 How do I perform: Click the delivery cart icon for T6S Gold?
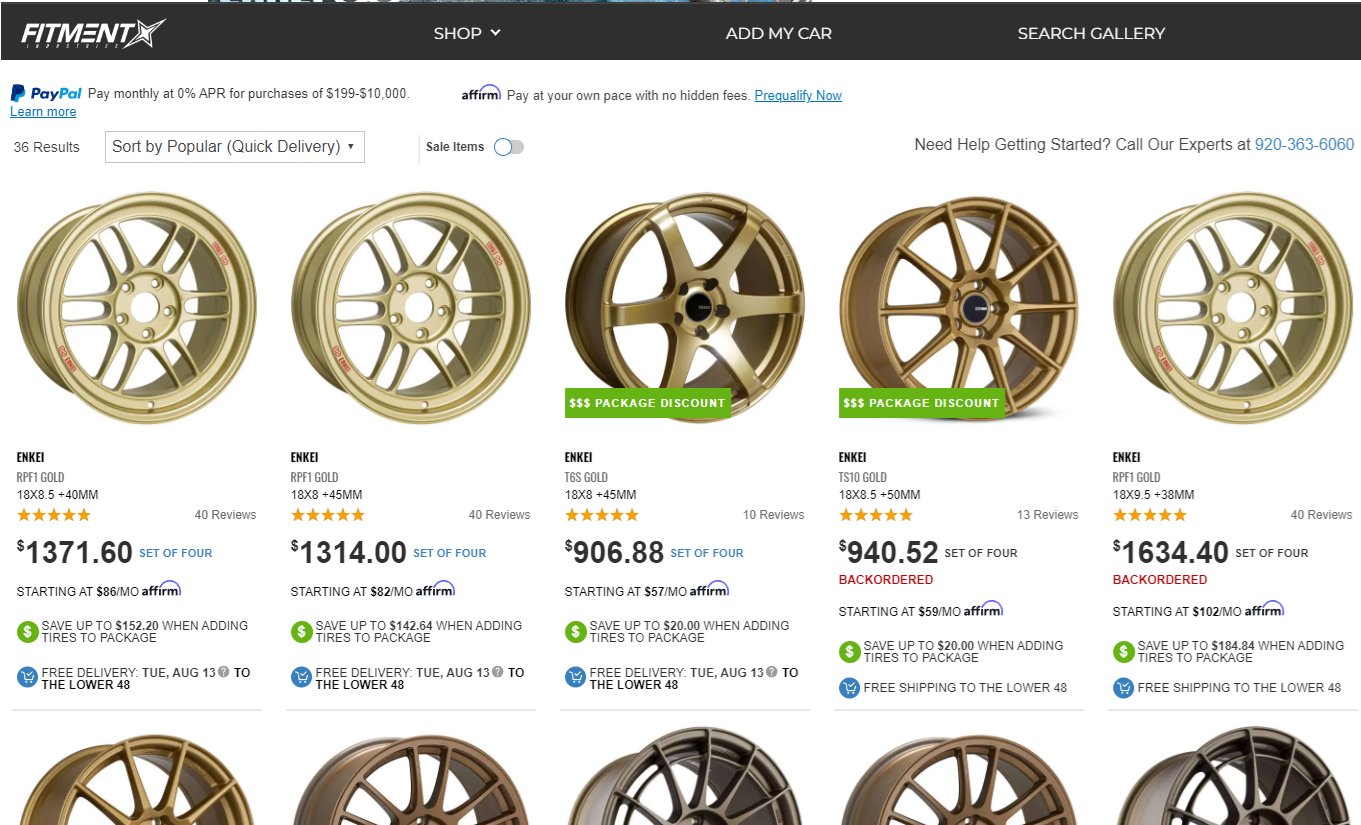click(x=576, y=678)
